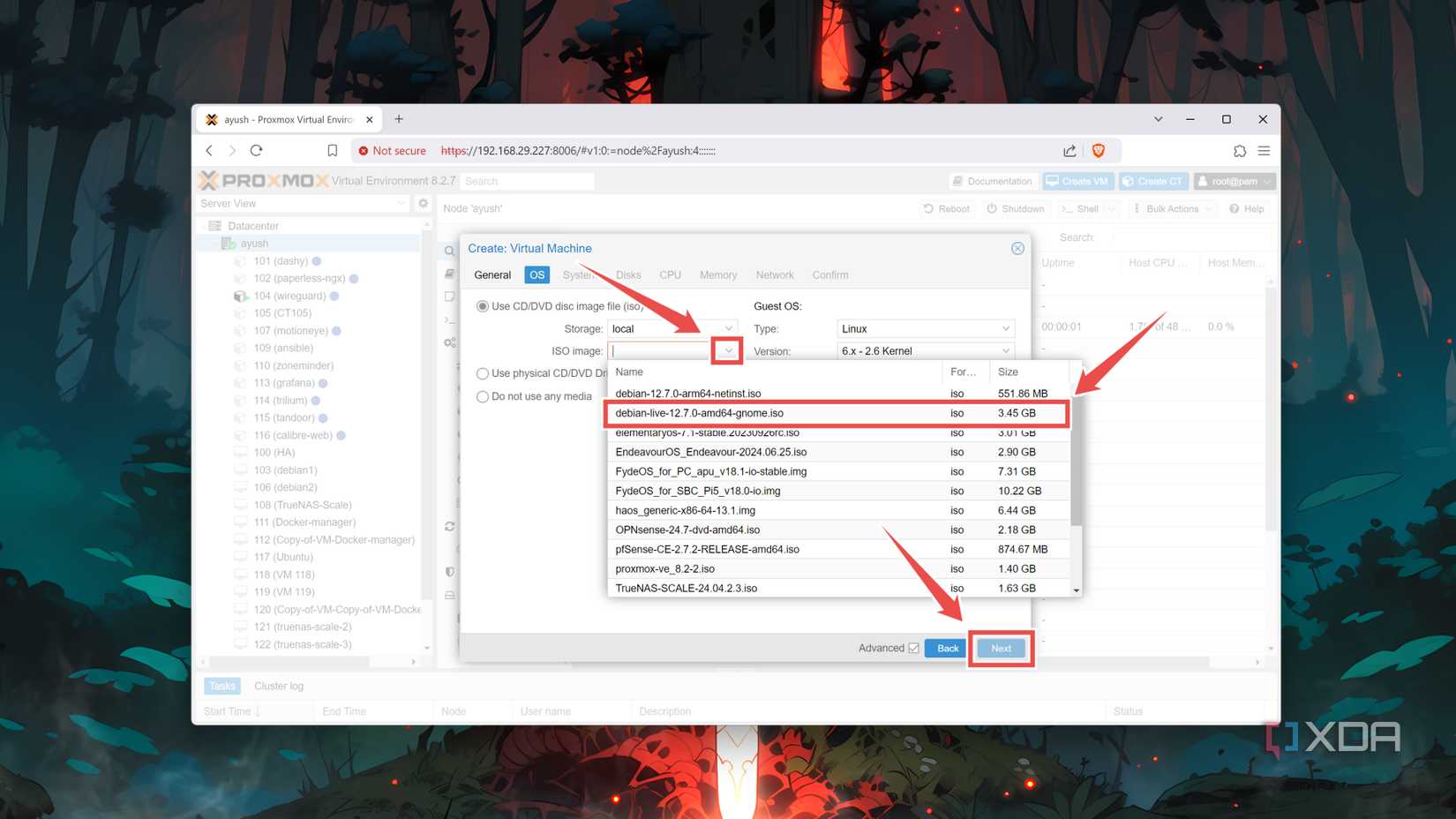Switch to the General tab
Image resolution: width=1456 pixels, height=819 pixels.
pos(492,275)
